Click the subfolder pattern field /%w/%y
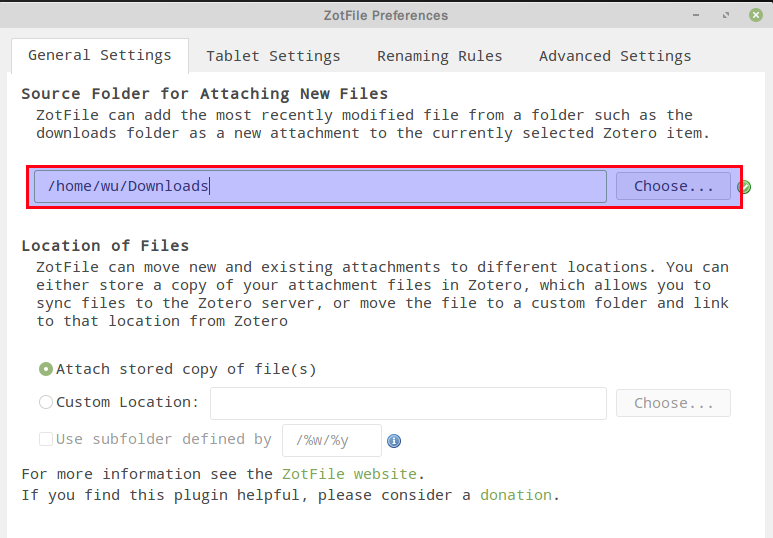This screenshot has height=538, width=773. [x=331, y=440]
